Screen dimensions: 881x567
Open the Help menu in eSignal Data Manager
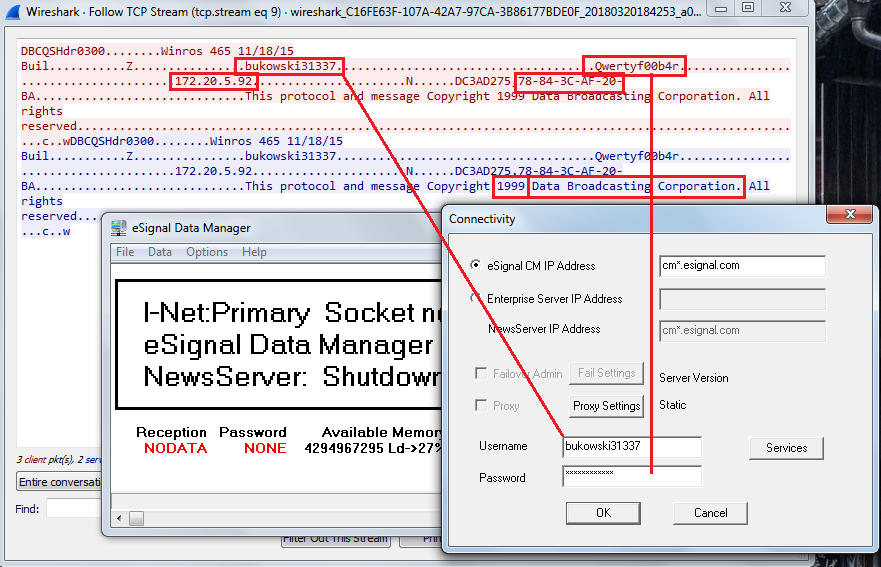(254, 252)
